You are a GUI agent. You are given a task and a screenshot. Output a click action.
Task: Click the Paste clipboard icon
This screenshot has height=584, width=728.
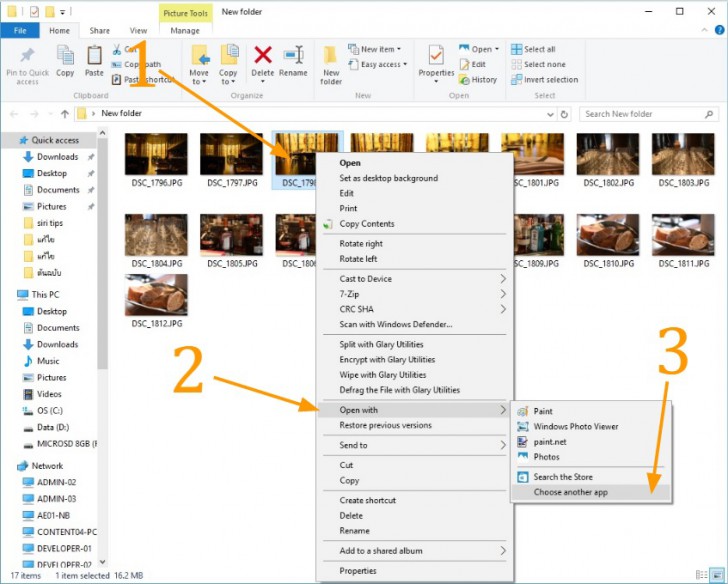(x=94, y=55)
